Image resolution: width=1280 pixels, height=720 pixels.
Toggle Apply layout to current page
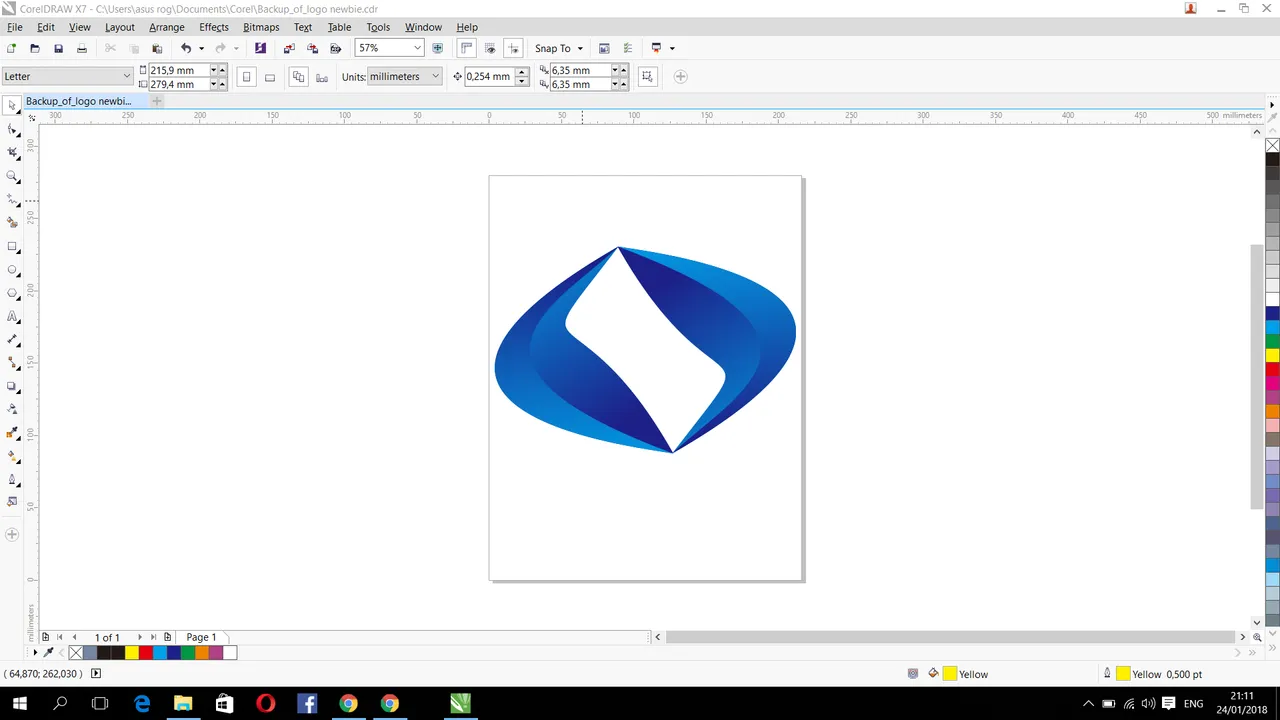tap(322, 77)
